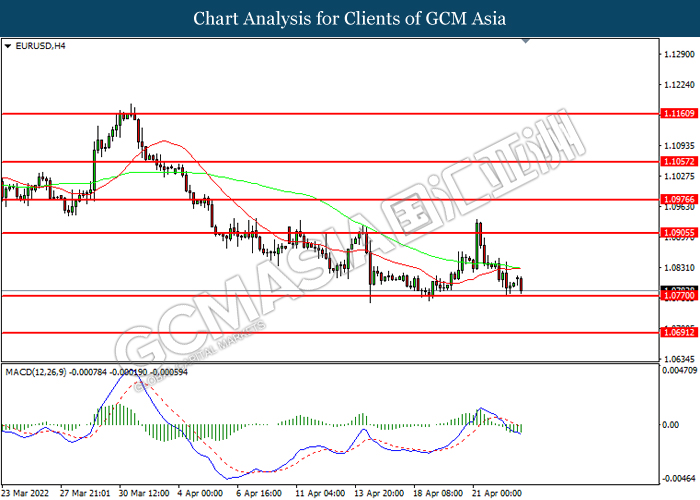This screenshot has width=700, height=500.
Task: Click the 21 Apr 00:00 time label
Action: (x=497, y=493)
